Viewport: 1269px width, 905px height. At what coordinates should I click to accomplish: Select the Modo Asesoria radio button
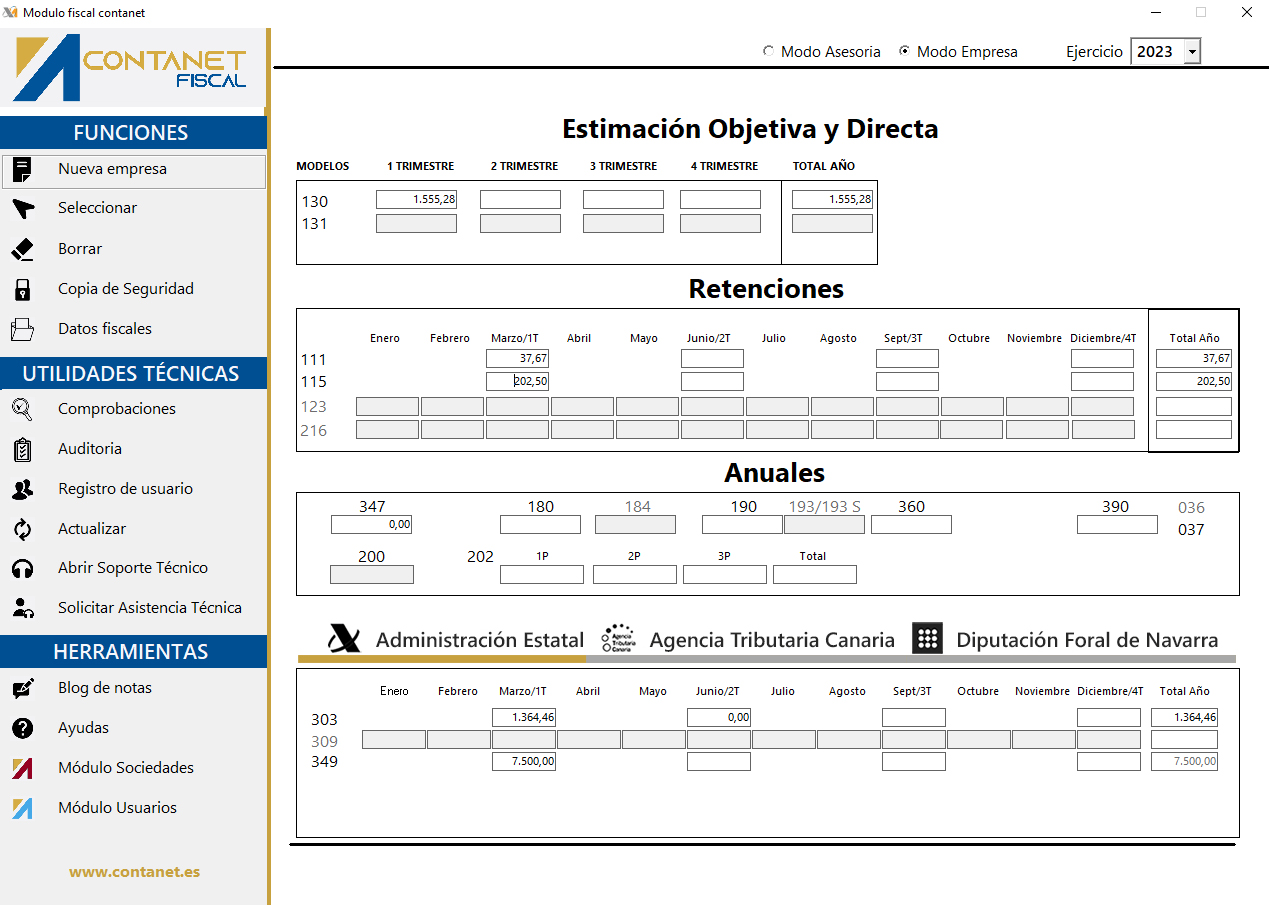click(x=768, y=51)
